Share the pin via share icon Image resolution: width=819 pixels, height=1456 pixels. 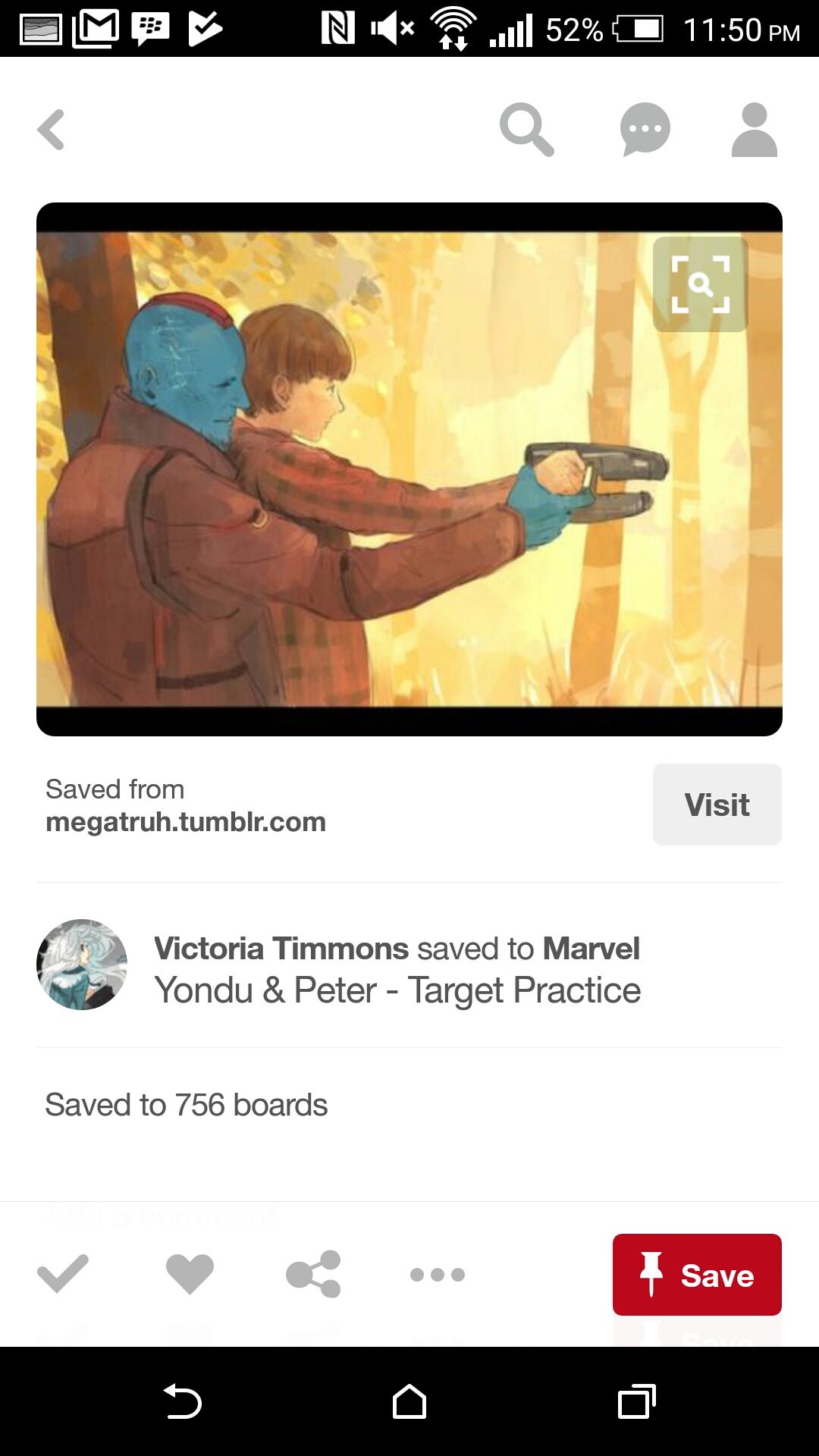point(313,1274)
